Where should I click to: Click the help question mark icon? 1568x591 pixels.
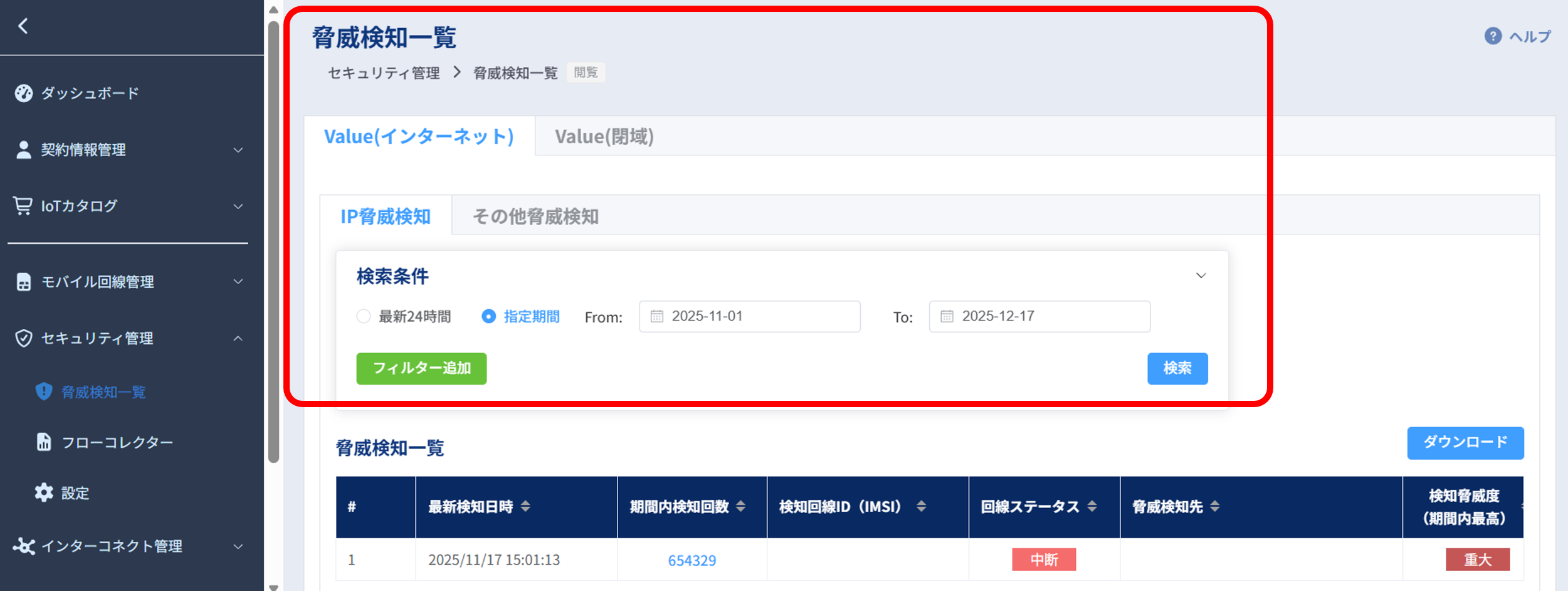tap(1493, 36)
